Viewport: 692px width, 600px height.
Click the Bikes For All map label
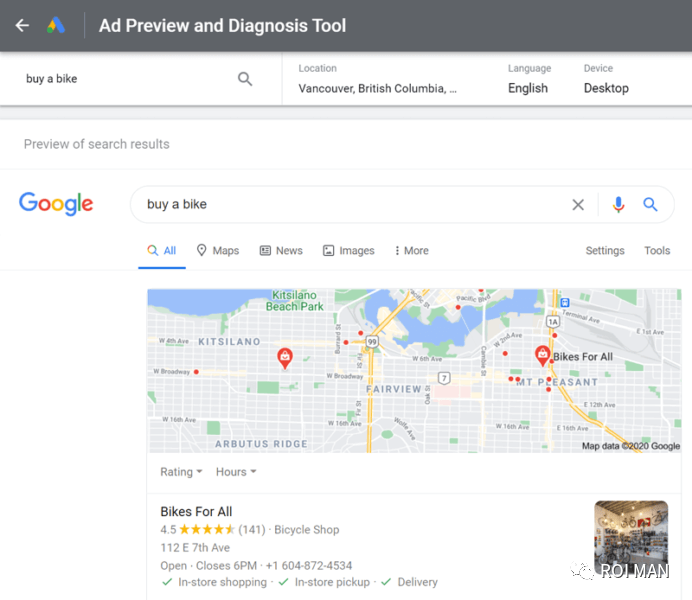(x=583, y=357)
